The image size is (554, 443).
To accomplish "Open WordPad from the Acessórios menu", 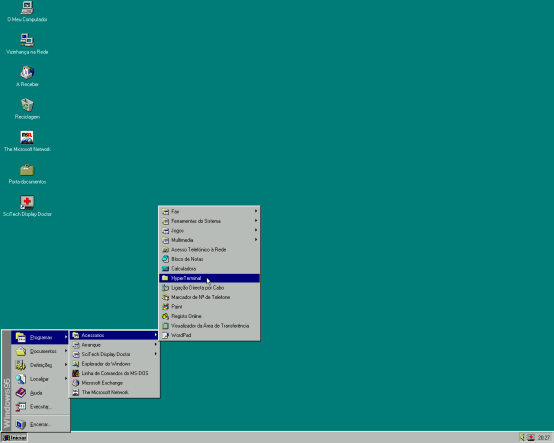I will point(209,335).
